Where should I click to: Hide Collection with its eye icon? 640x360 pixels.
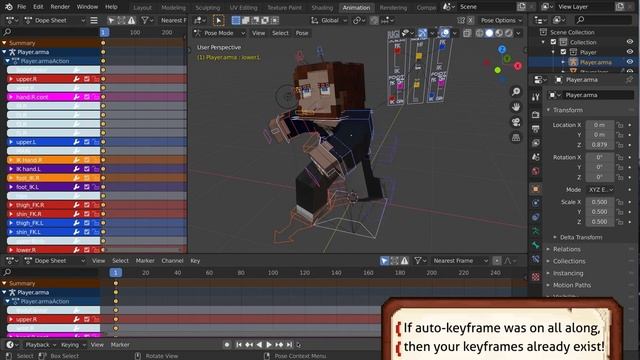click(x=630, y=42)
